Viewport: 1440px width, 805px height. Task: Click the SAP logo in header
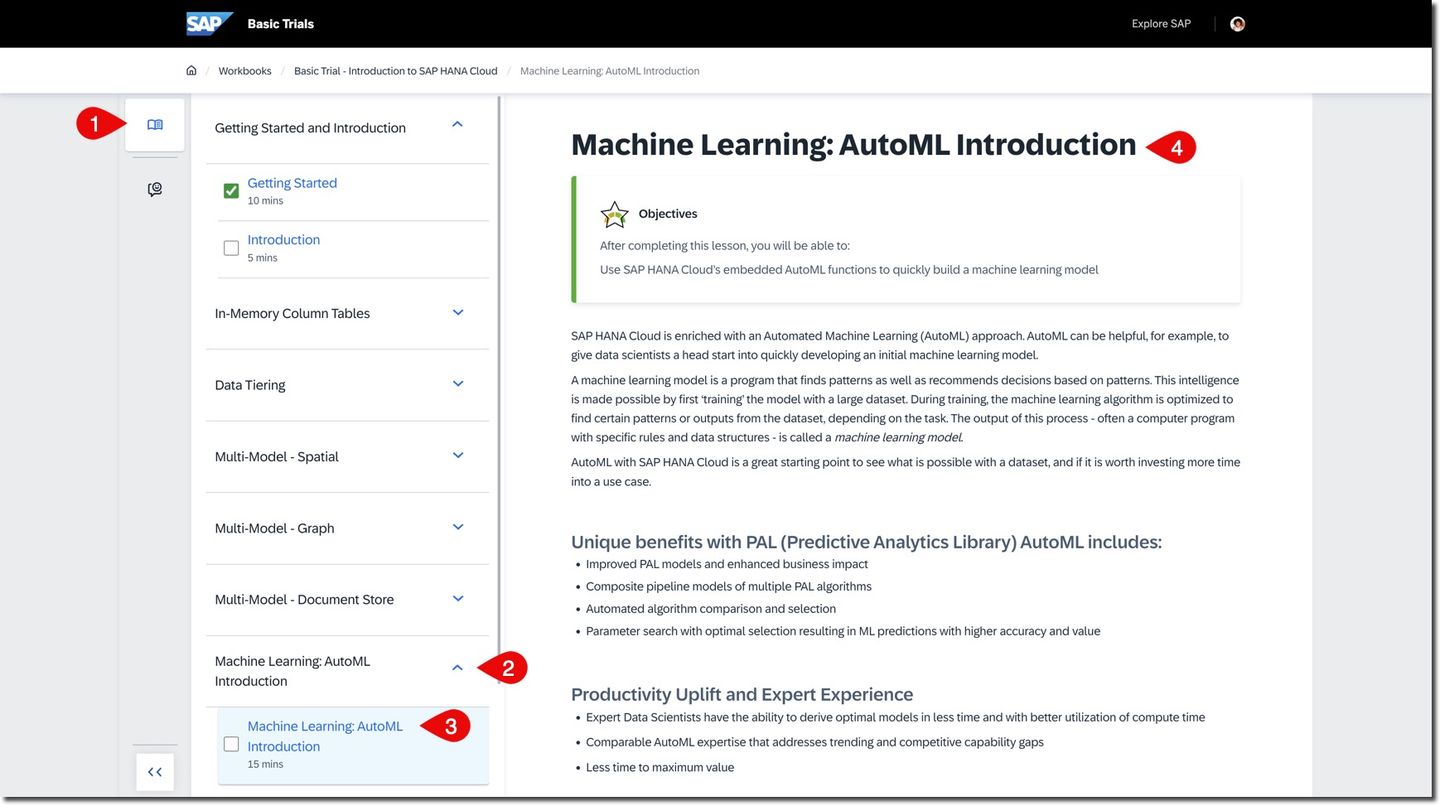tap(210, 24)
